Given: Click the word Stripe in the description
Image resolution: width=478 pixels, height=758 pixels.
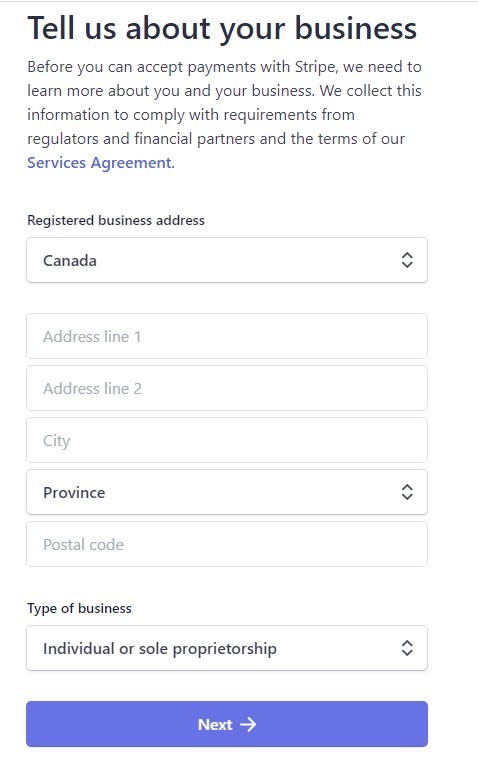Looking at the screenshot, I should pyautogui.click(x=316, y=67).
